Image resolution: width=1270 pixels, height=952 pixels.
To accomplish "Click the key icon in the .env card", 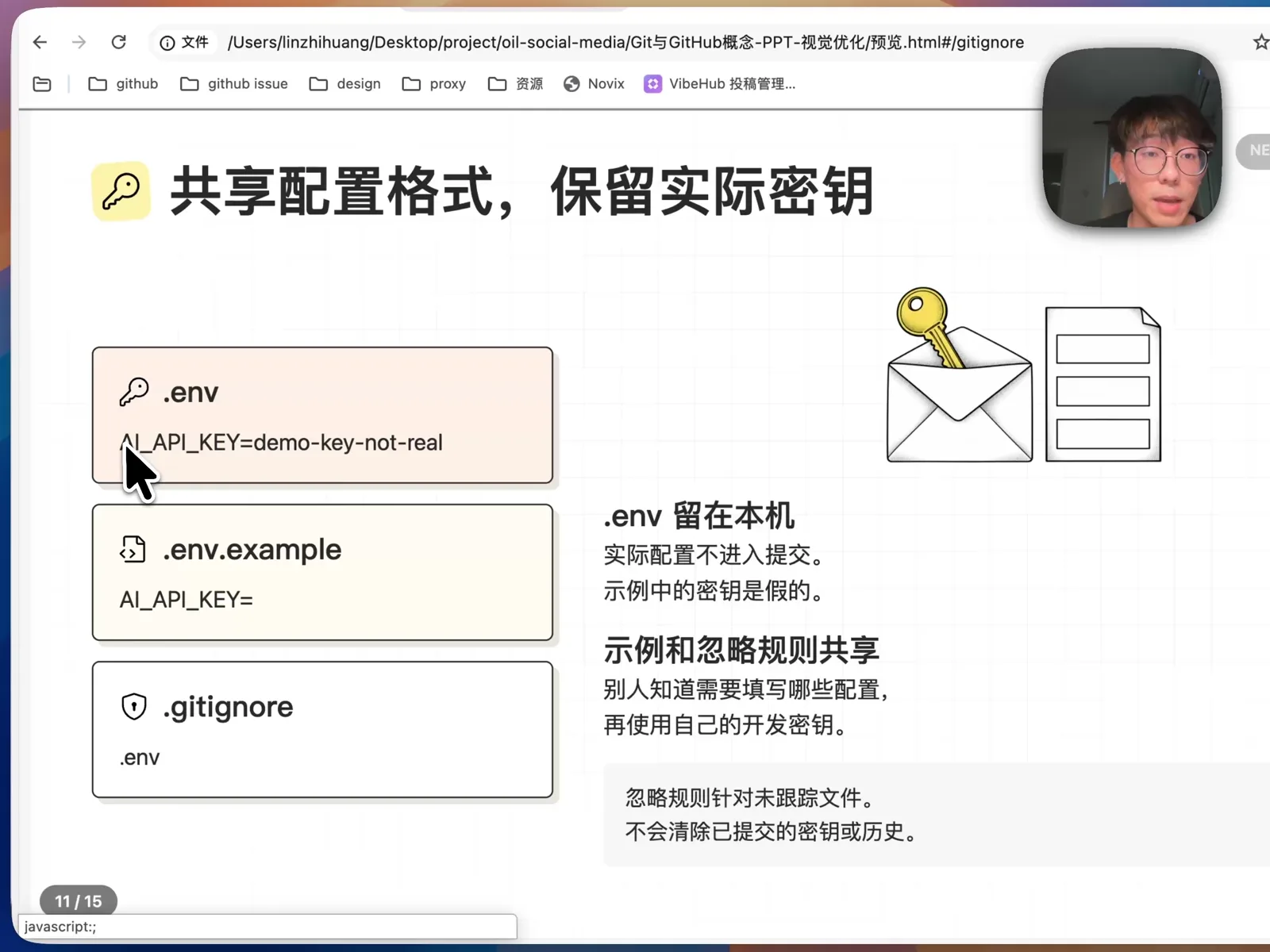I will coord(133,392).
